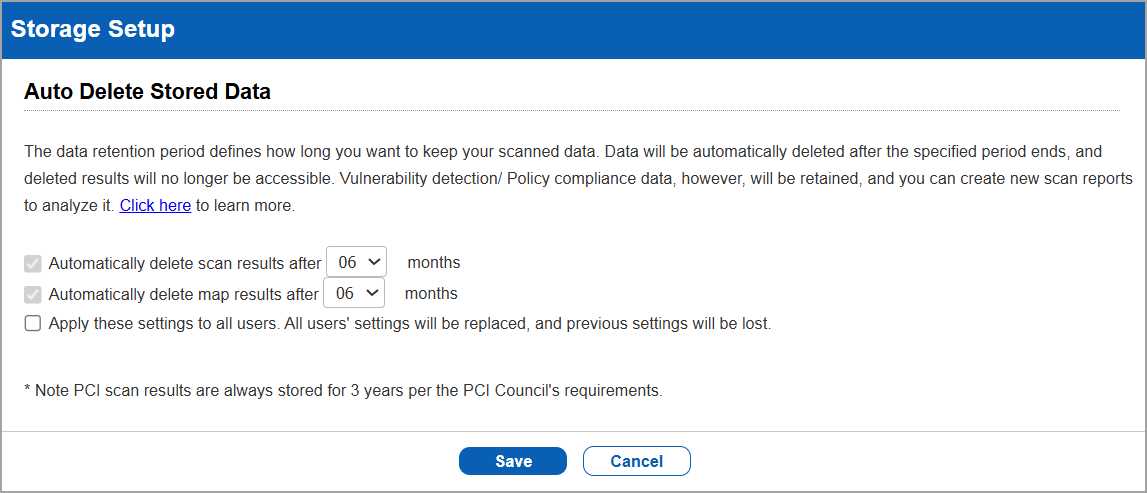The width and height of the screenshot is (1147, 493).
Task: Click the Auto Delete Stored Data heading
Action: (147, 92)
